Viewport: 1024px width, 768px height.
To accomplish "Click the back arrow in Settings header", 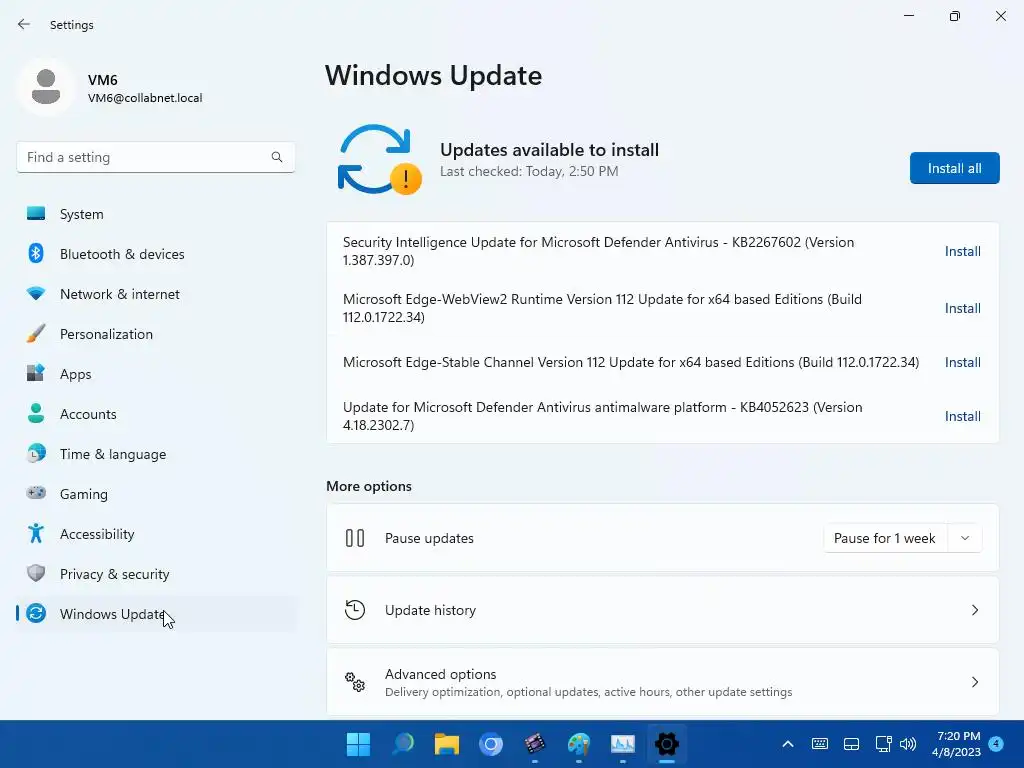I will [x=24, y=24].
